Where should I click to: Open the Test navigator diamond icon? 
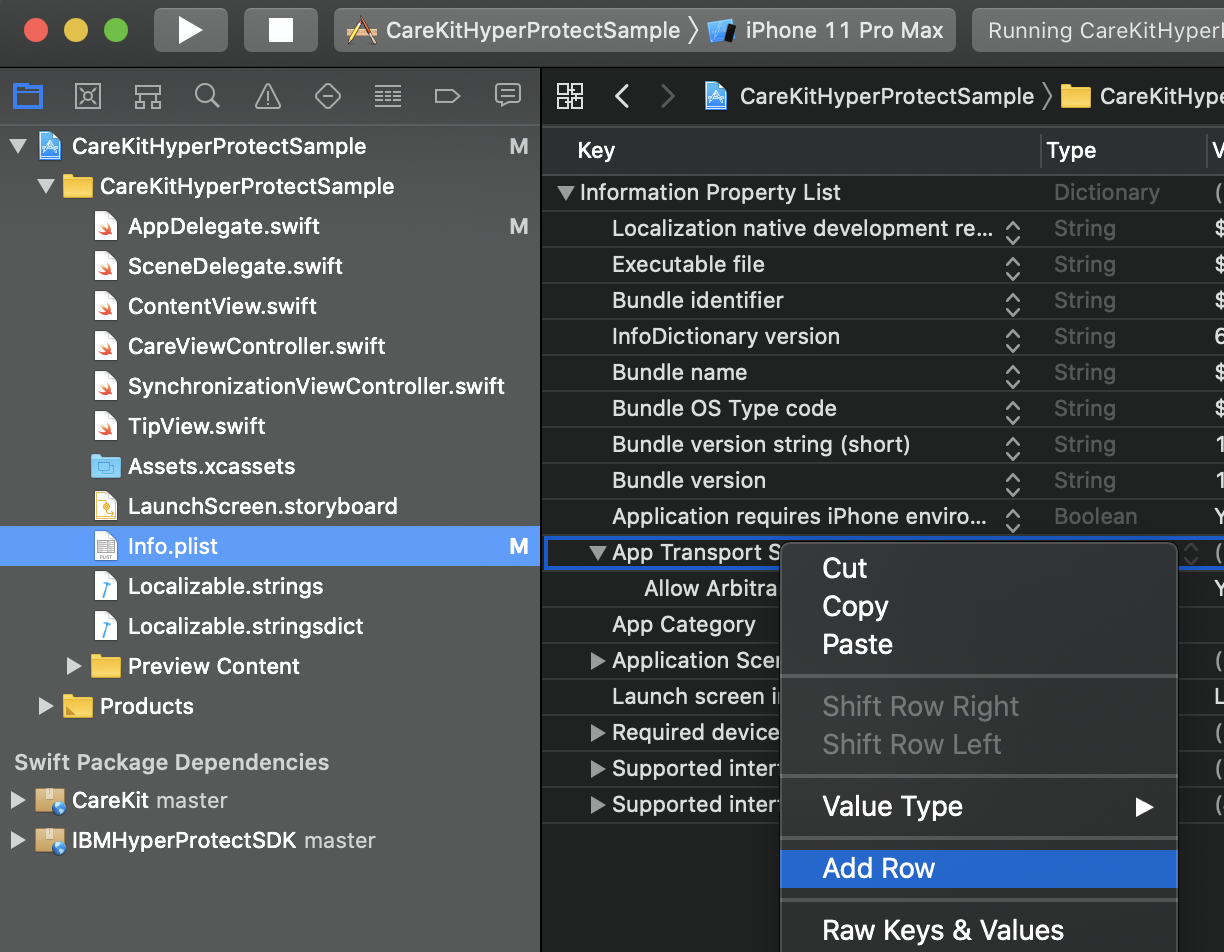point(327,96)
